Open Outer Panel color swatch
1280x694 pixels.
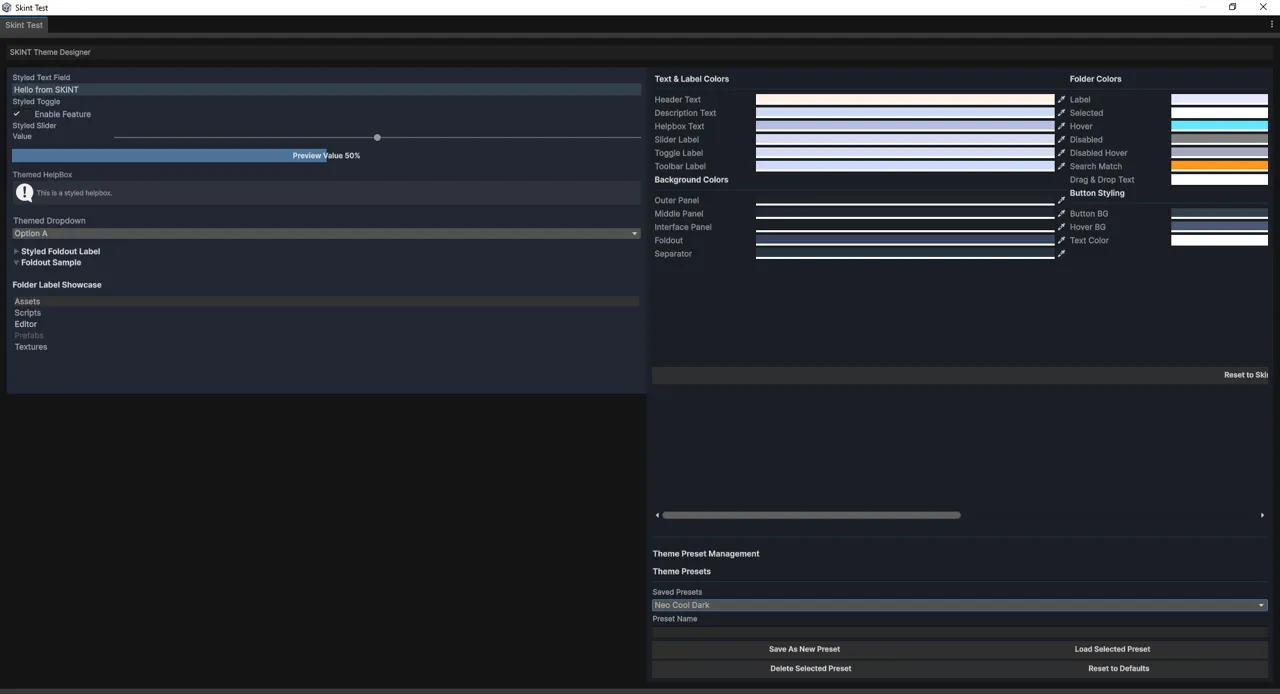click(905, 200)
